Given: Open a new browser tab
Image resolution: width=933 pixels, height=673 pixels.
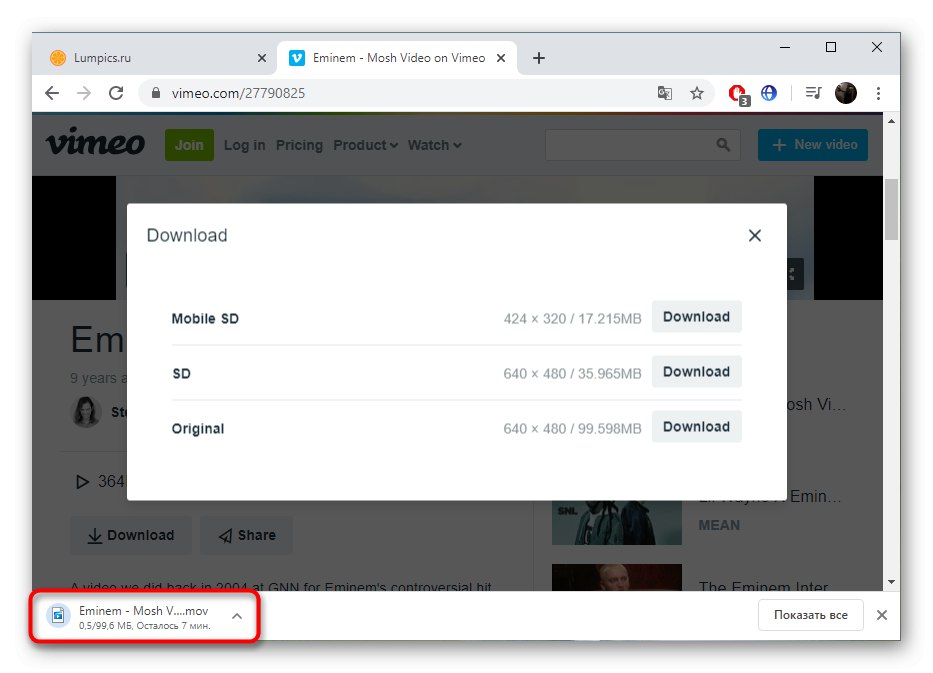Looking at the screenshot, I should tap(538, 58).
